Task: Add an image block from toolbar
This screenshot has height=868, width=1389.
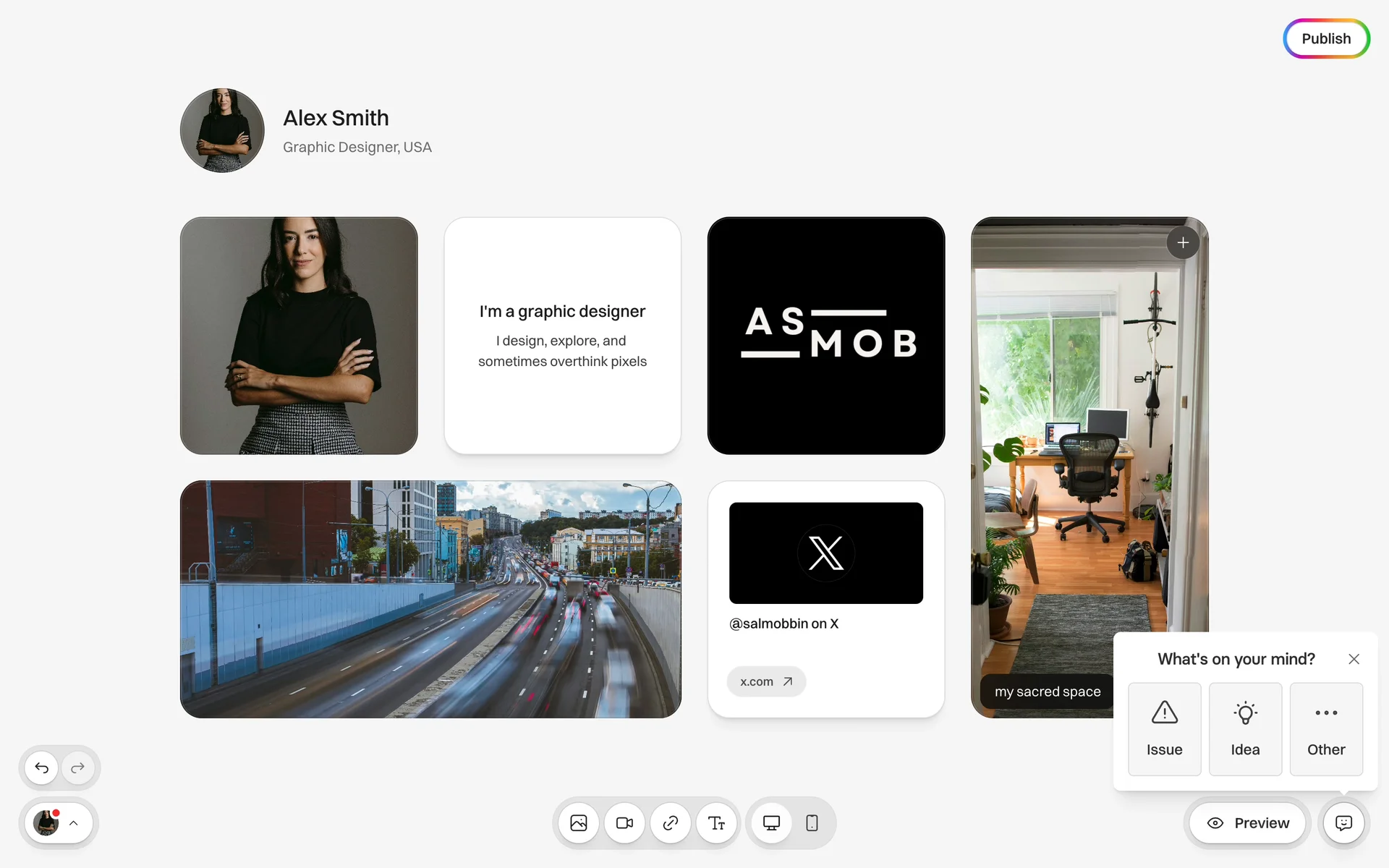Action: click(578, 823)
